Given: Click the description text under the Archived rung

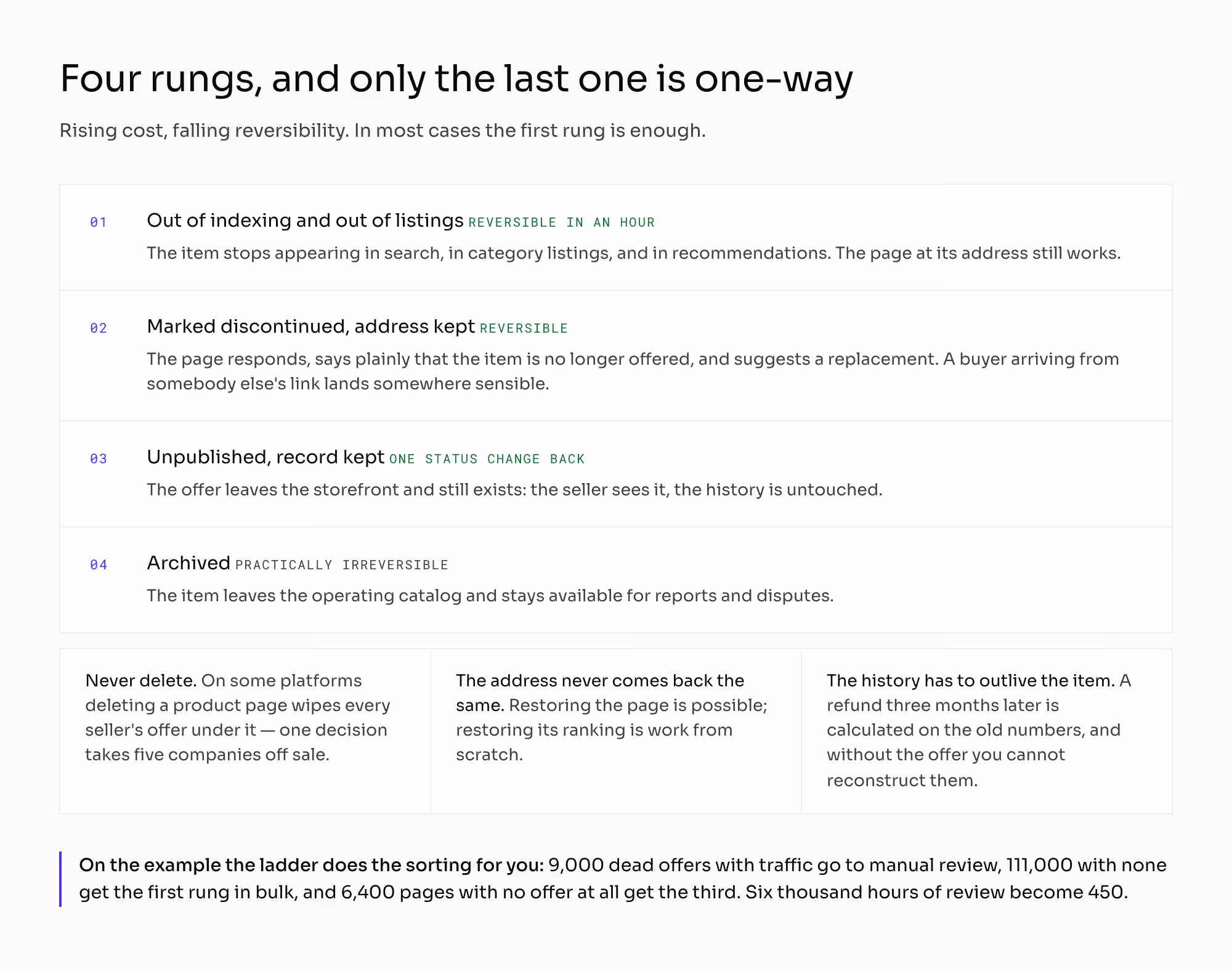Looking at the screenshot, I should click(x=490, y=596).
